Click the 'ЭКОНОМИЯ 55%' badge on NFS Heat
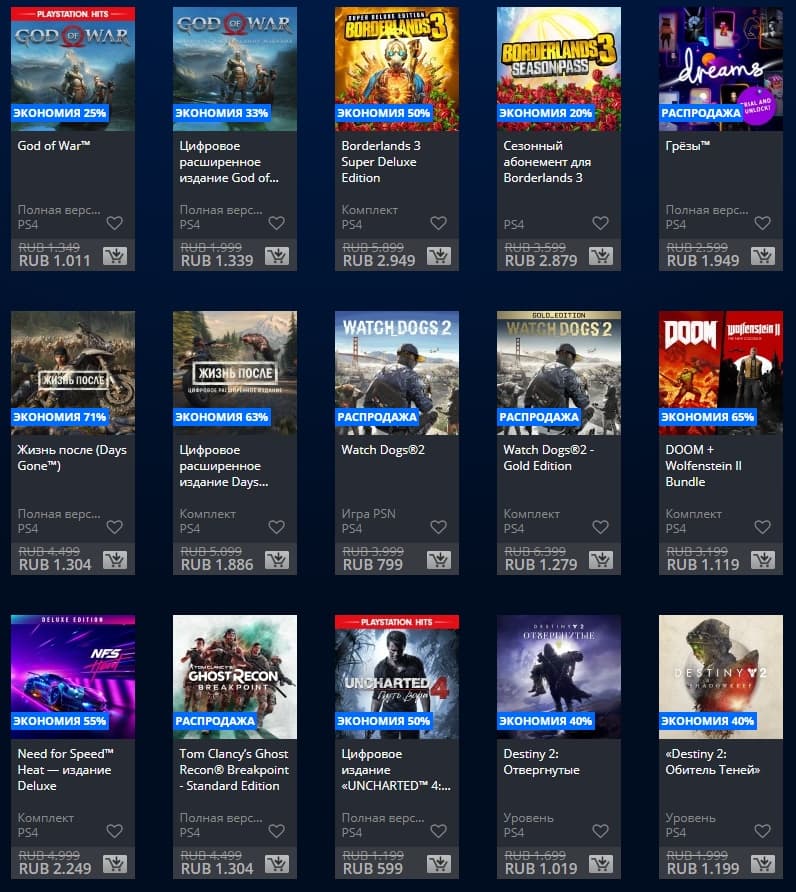This screenshot has width=796, height=892. point(59,721)
